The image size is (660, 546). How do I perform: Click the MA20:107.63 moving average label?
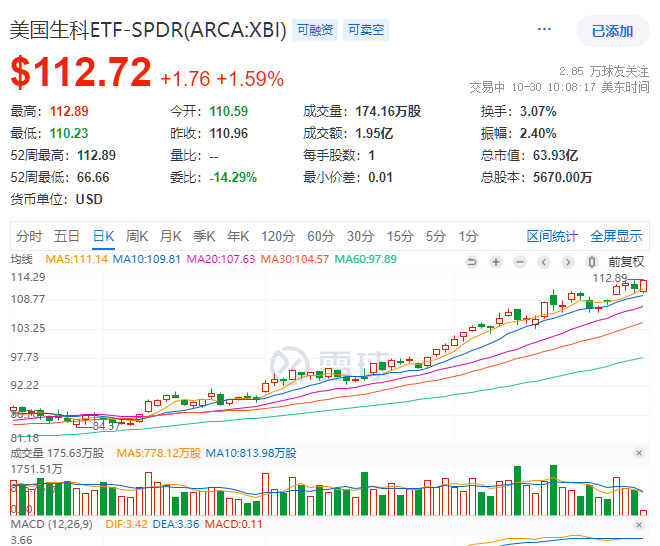[x=221, y=259]
